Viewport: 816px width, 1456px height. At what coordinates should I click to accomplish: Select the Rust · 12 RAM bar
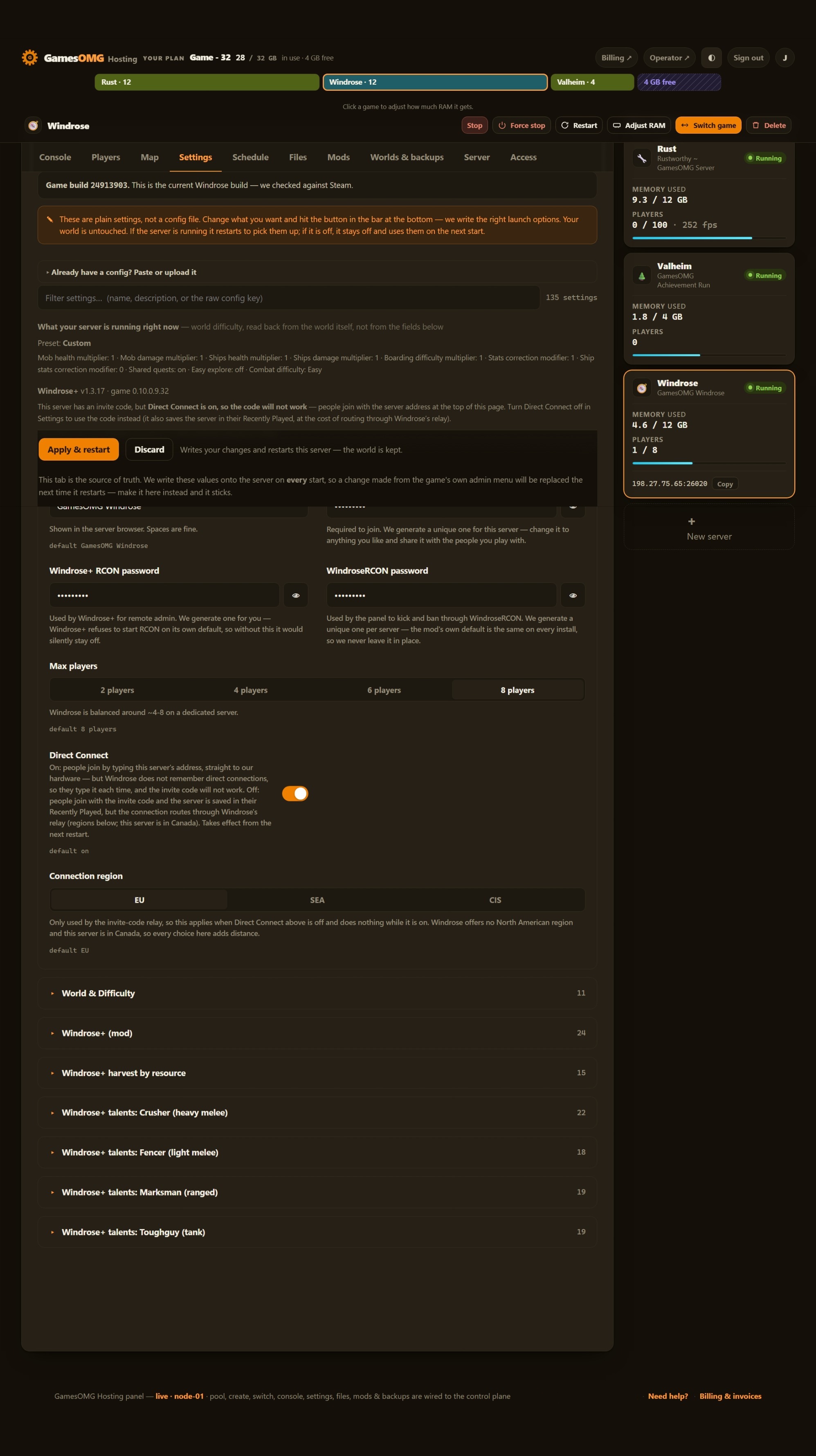[x=207, y=82]
